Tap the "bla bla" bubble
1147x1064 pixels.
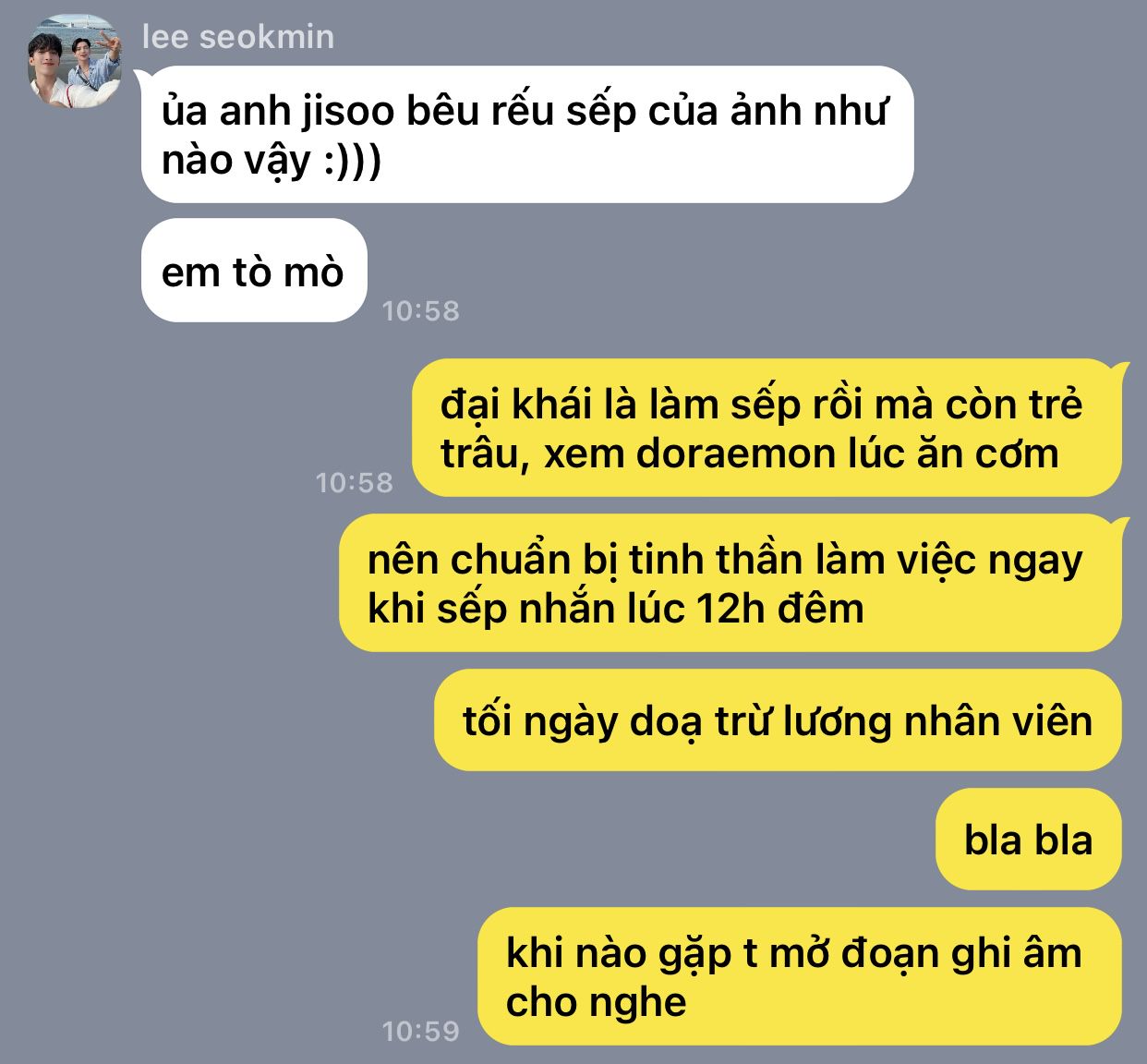[1029, 840]
